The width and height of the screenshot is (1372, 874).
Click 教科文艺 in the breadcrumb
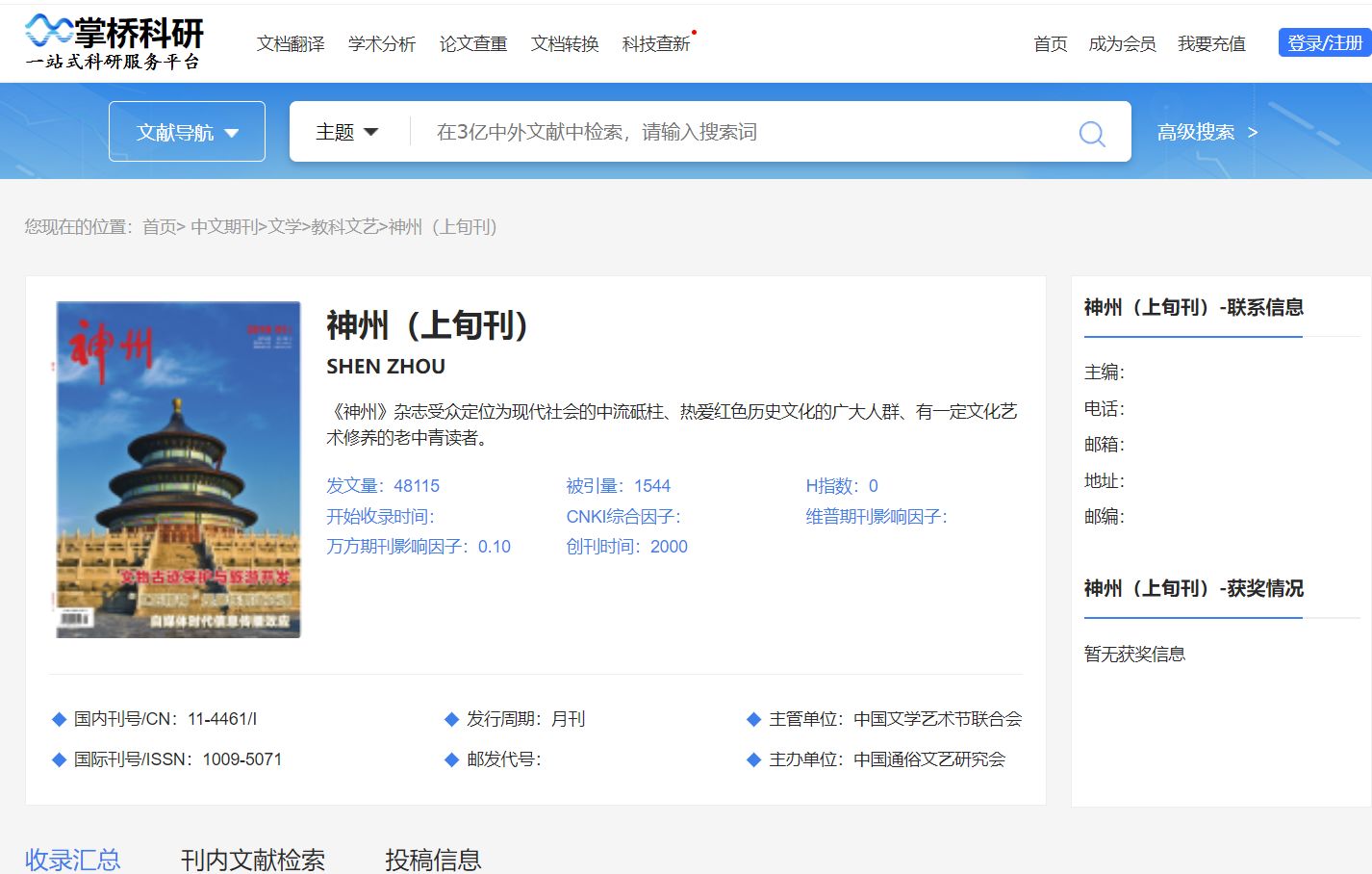(344, 227)
